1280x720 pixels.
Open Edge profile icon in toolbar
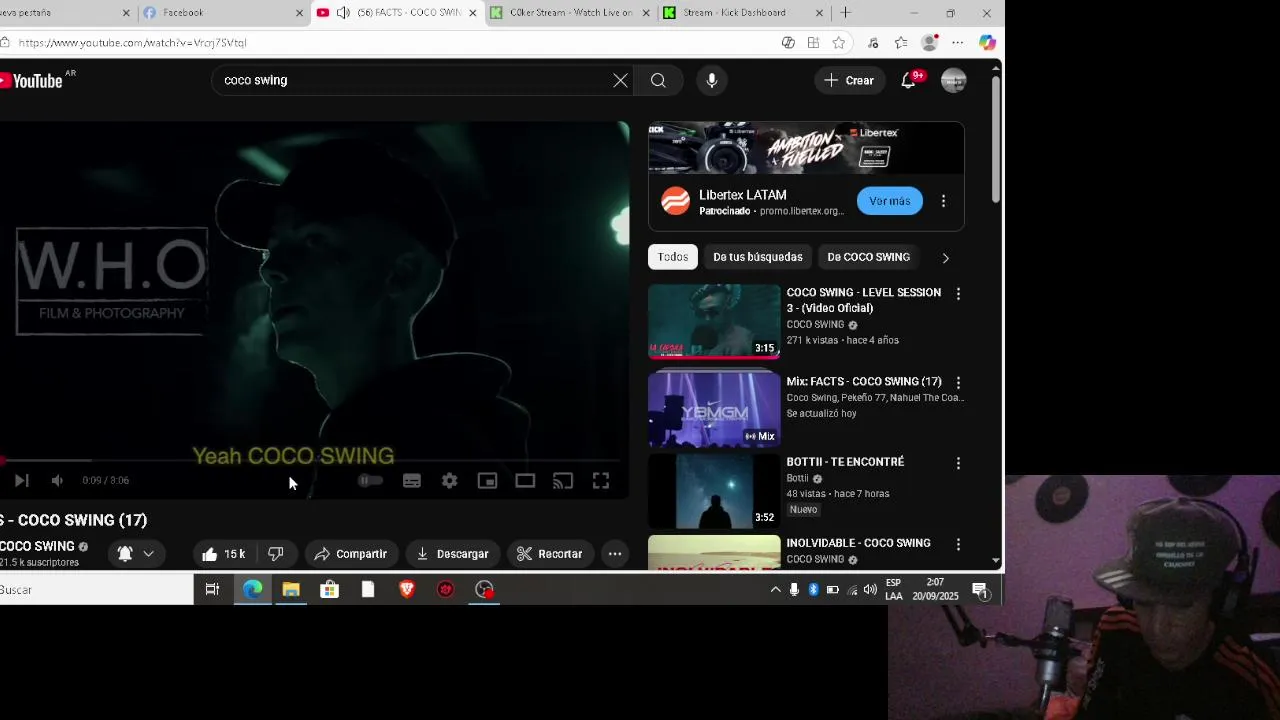[x=930, y=43]
